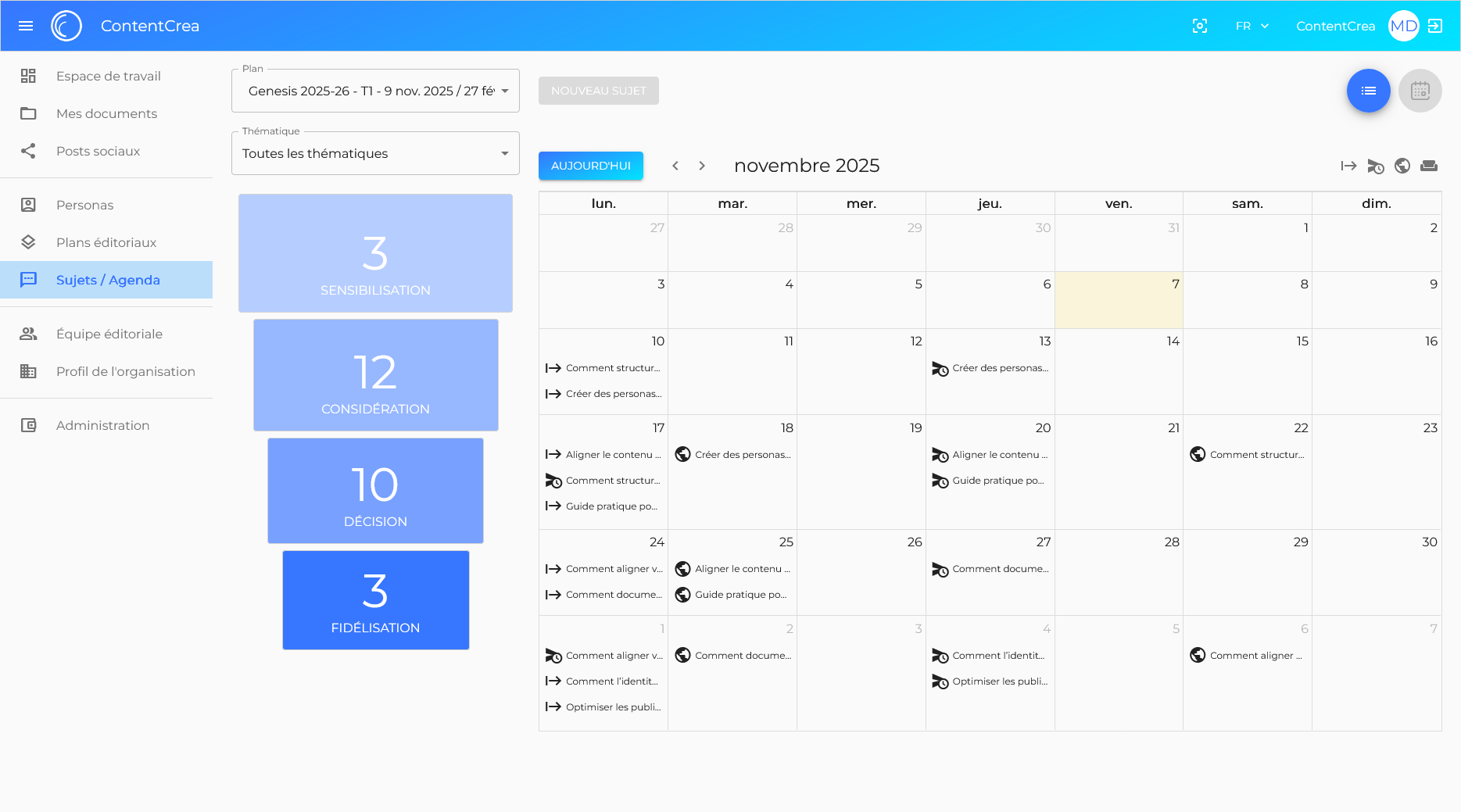1461x812 pixels.
Task: Click the clock filter icon above the calendar
Action: (1375, 166)
